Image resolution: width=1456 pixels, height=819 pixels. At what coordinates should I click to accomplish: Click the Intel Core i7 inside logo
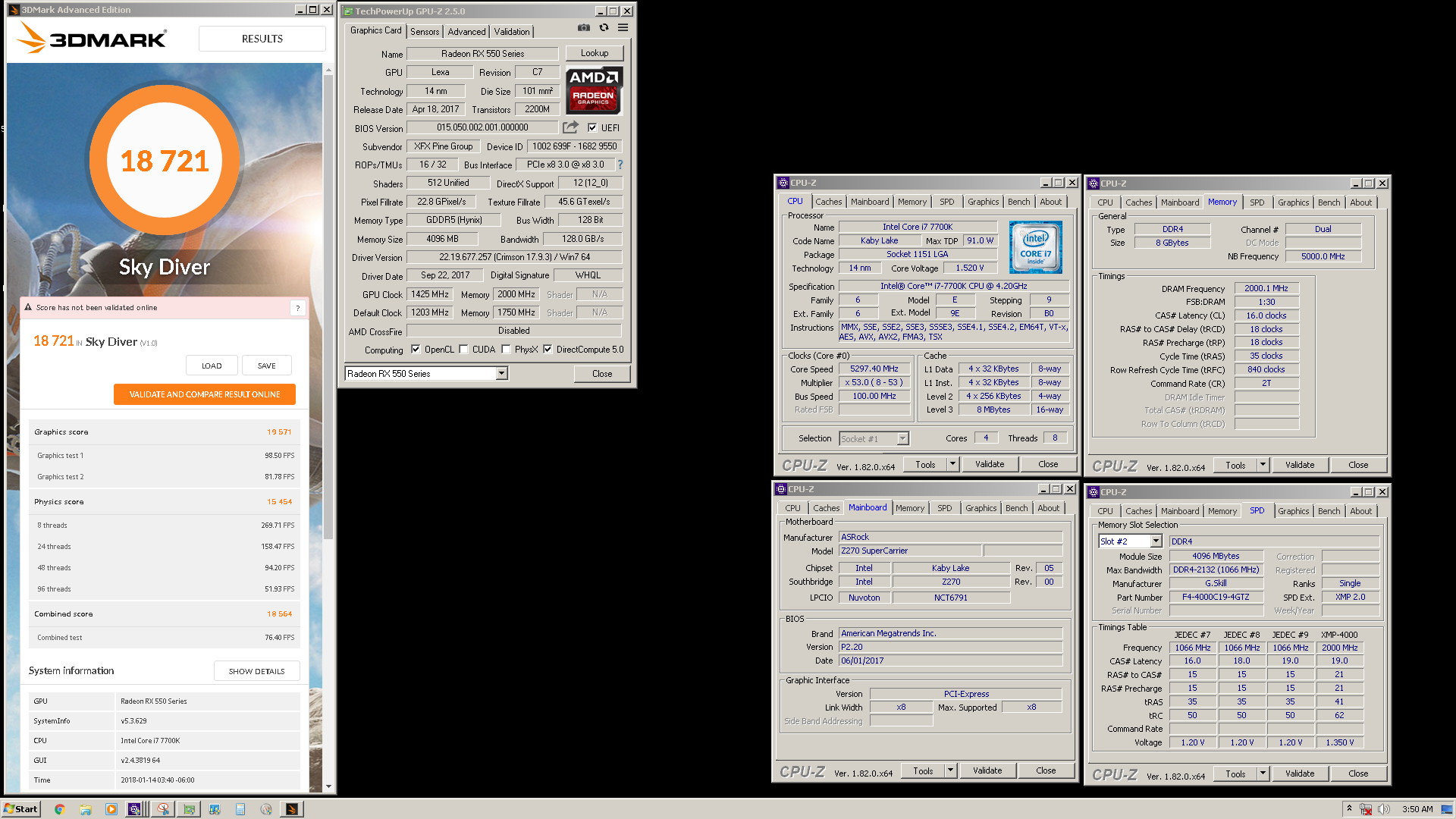(1035, 247)
